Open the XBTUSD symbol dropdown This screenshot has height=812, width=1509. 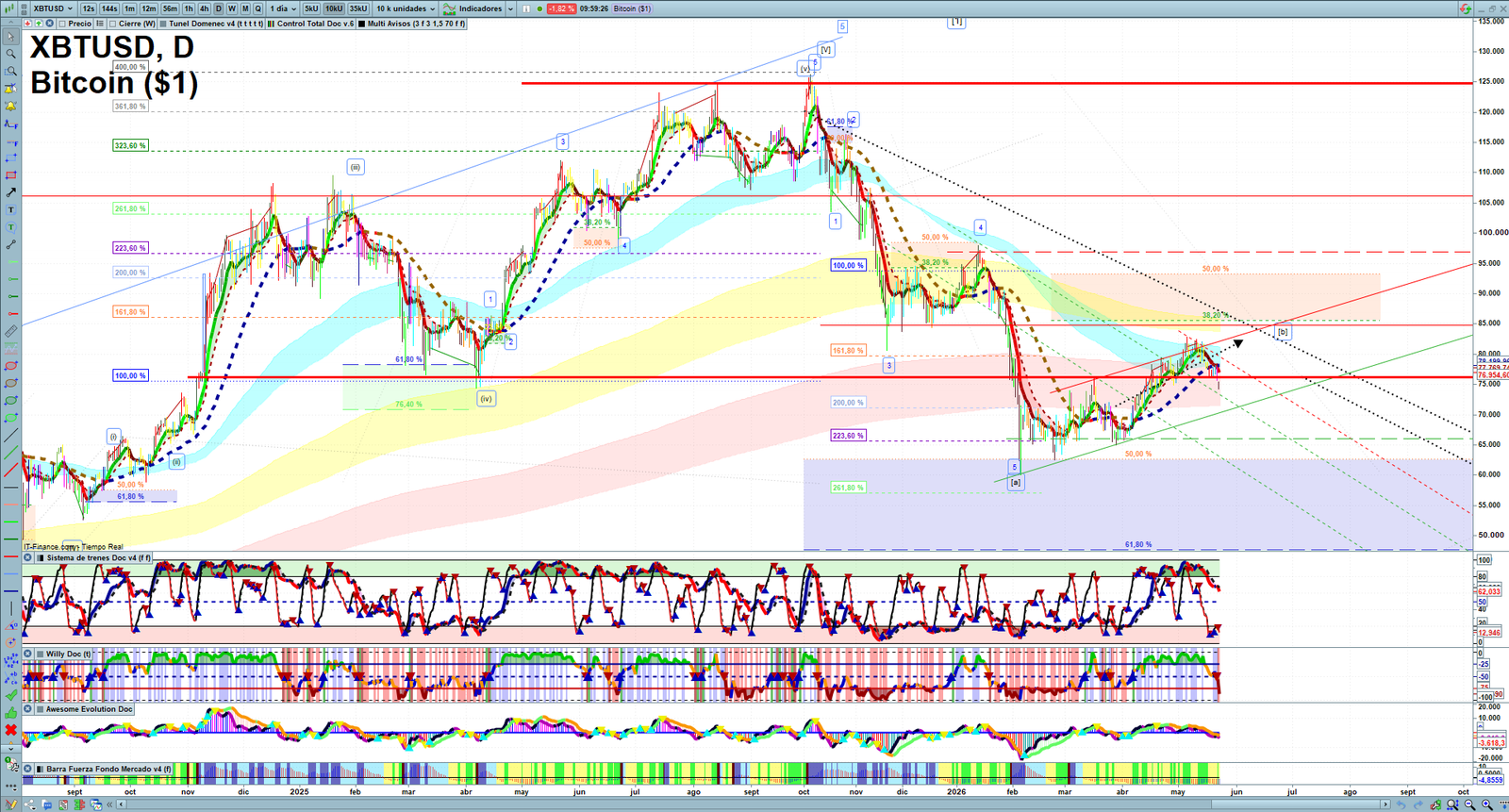[x=53, y=8]
